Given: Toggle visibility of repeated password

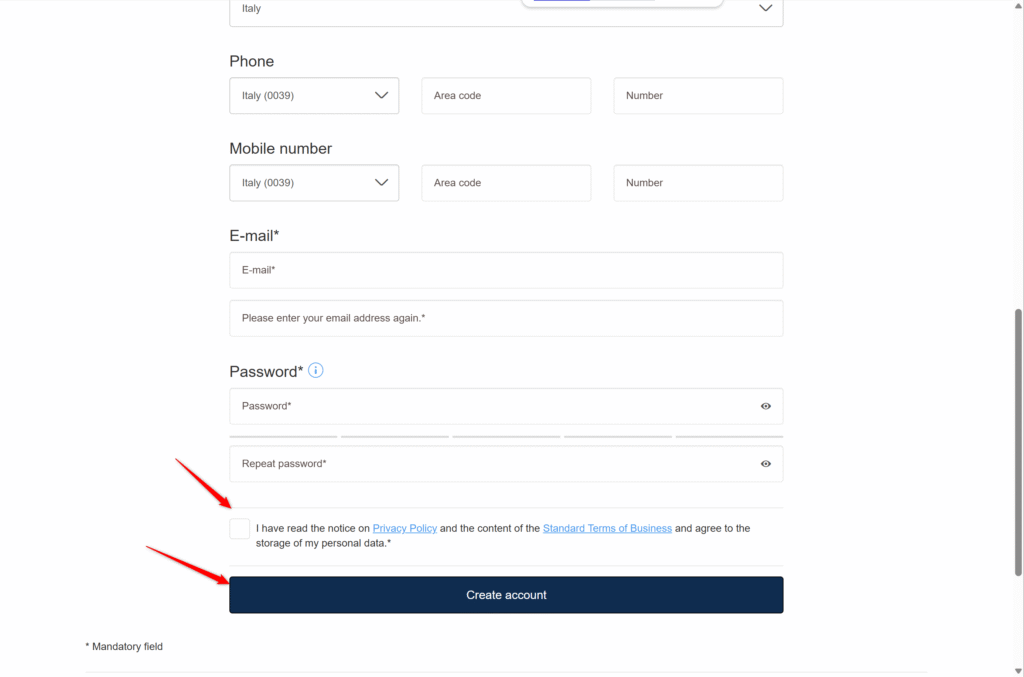Looking at the screenshot, I should (x=765, y=464).
